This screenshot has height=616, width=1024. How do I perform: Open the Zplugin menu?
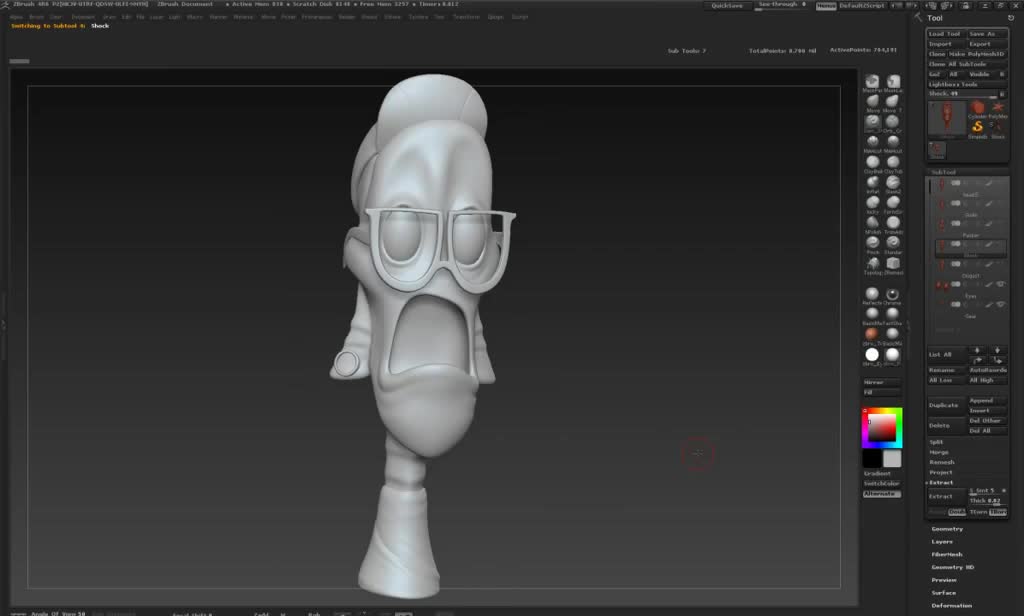click(496, 17)
